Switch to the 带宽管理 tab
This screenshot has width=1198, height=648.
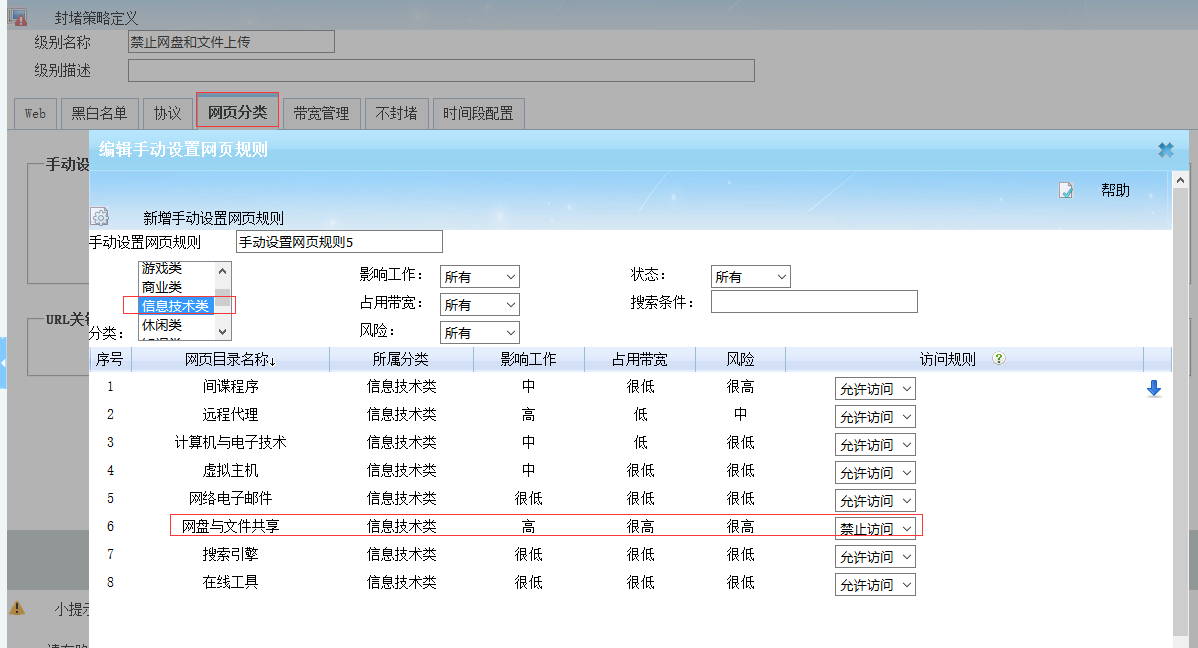pos(321,113)
